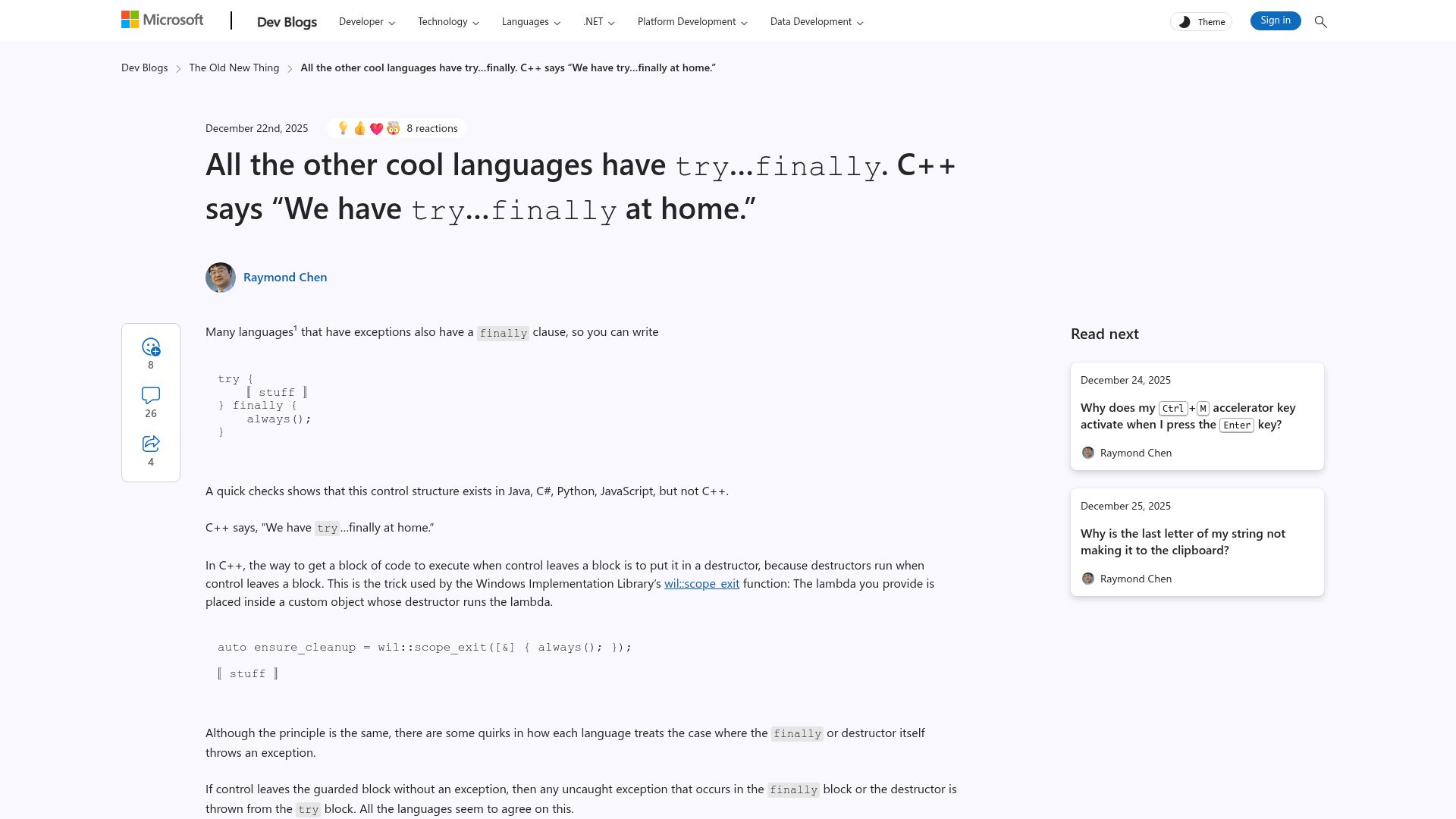The width and height of the screenshot is (1456, 819).
Task: Expand the Platform Development dropdown
Action: click(x=692, y=22)
